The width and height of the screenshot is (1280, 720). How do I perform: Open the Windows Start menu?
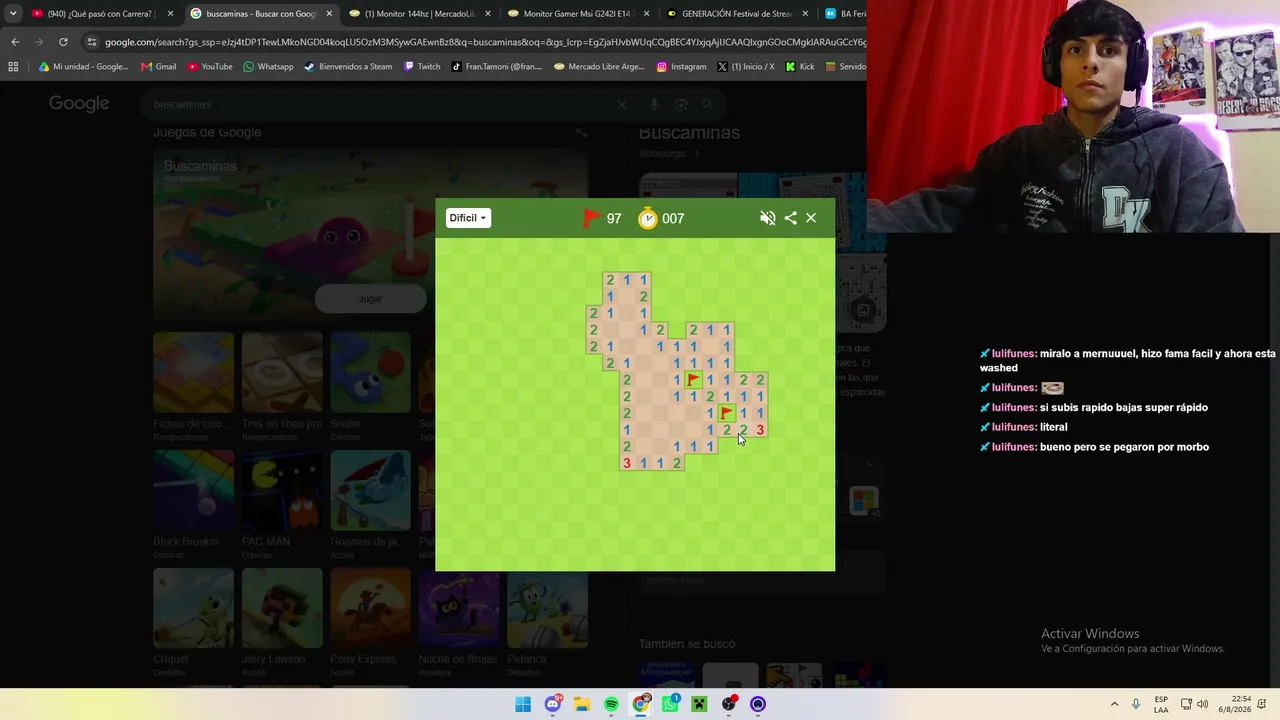(x=523, y=704)
